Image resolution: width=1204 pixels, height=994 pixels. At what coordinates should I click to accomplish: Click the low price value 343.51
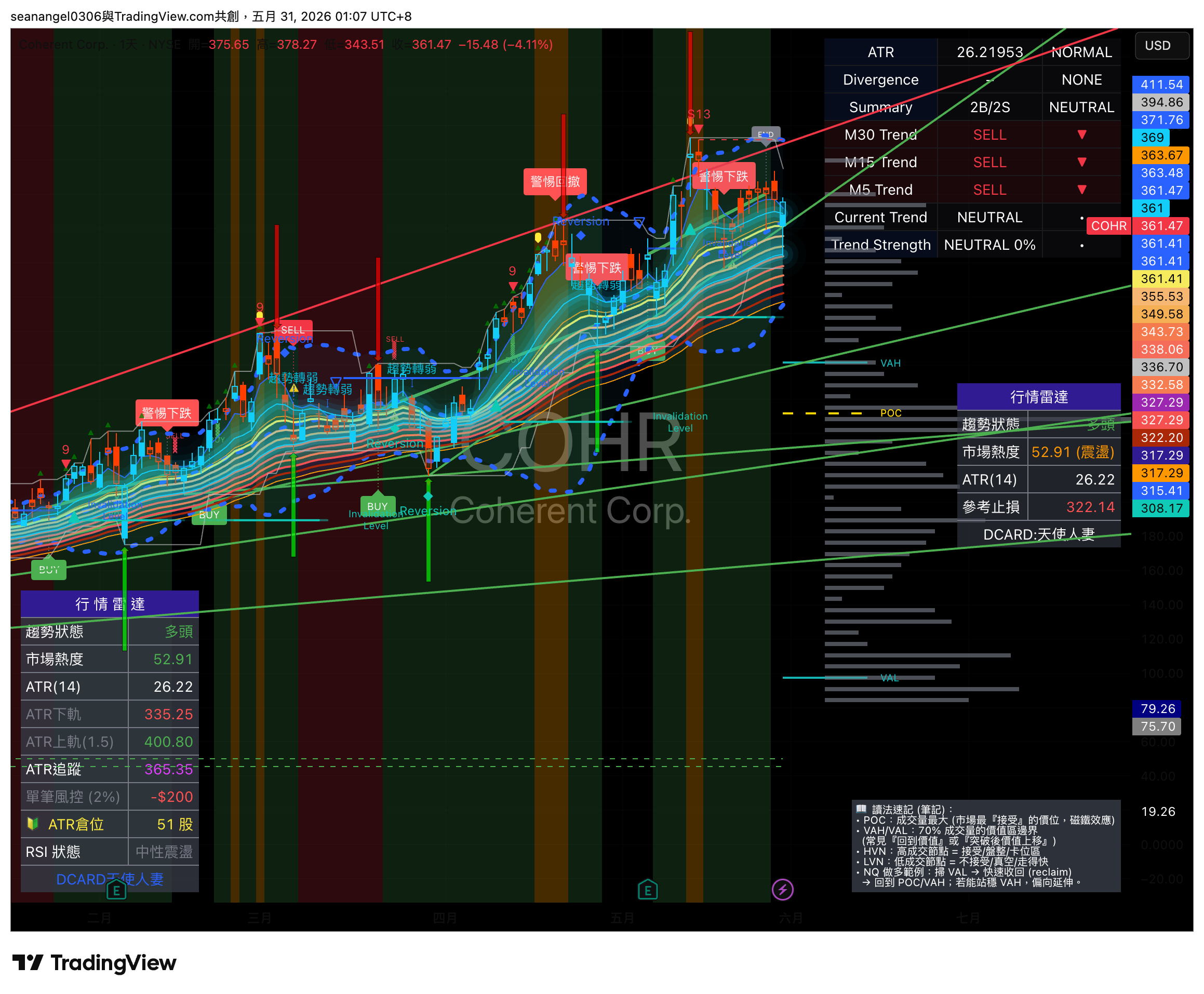(364, 44)
